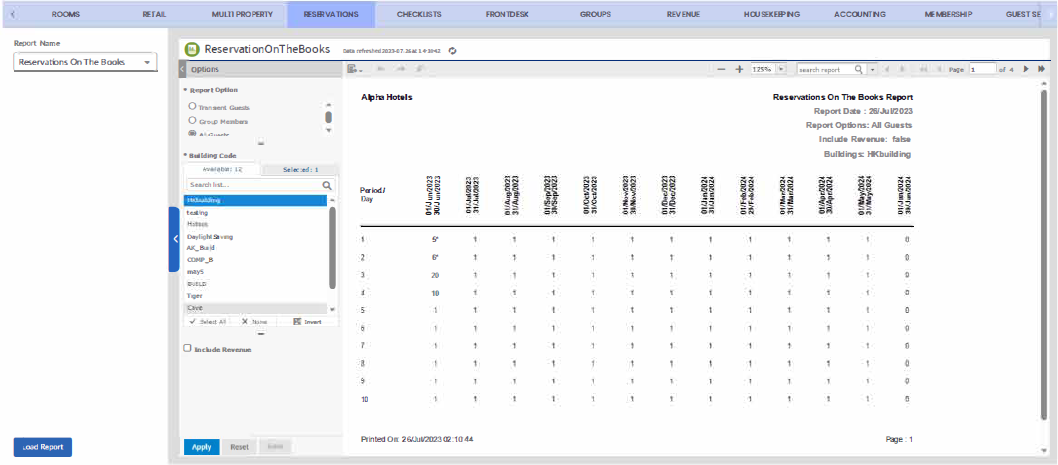Open the search report options dropdown arrow
1058x465 pixels.
point(872,69)
